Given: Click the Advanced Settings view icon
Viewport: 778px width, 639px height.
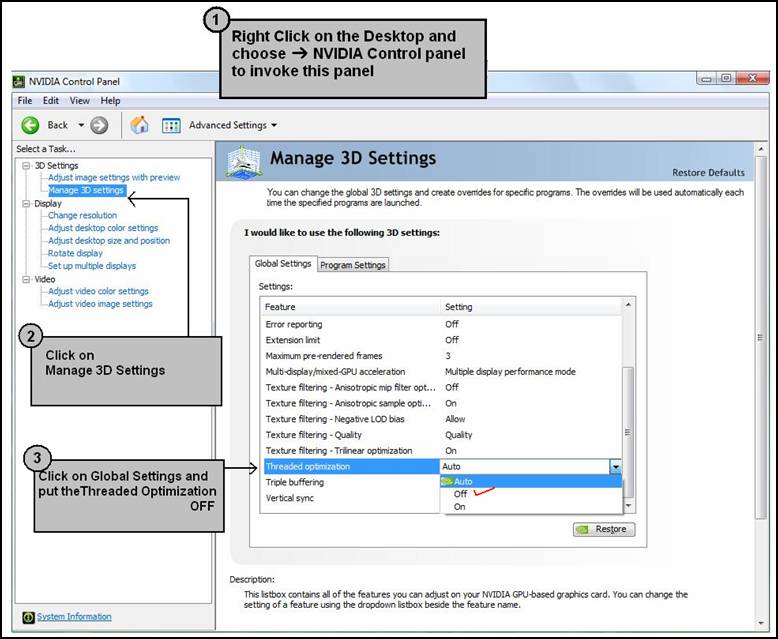Looking at the screenshot, I should [171, 125].
